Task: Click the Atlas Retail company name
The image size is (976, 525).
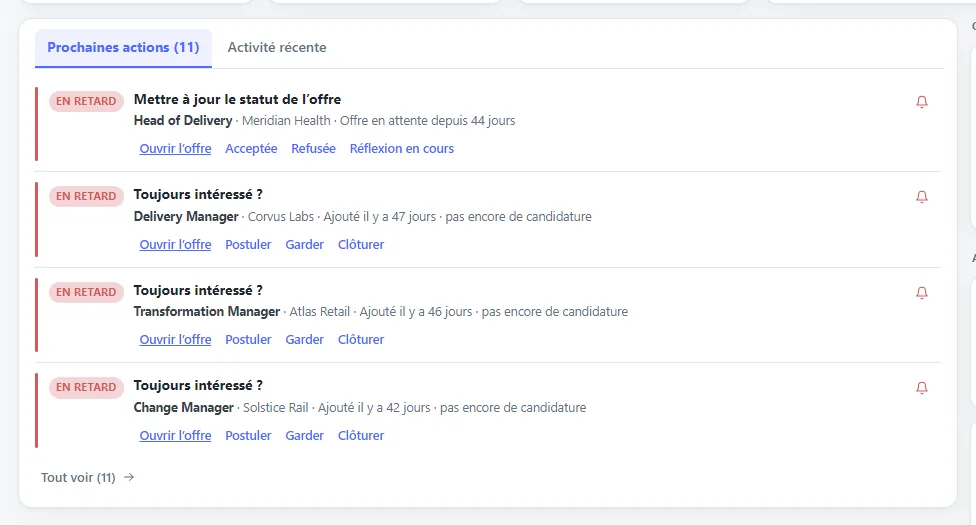Action: 320,311
